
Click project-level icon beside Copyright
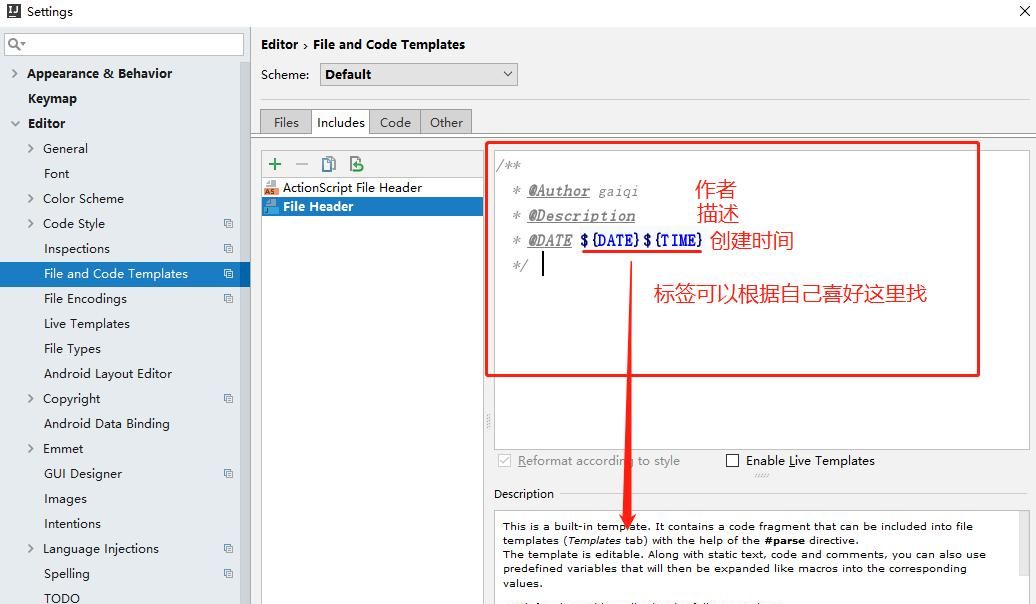229,398
